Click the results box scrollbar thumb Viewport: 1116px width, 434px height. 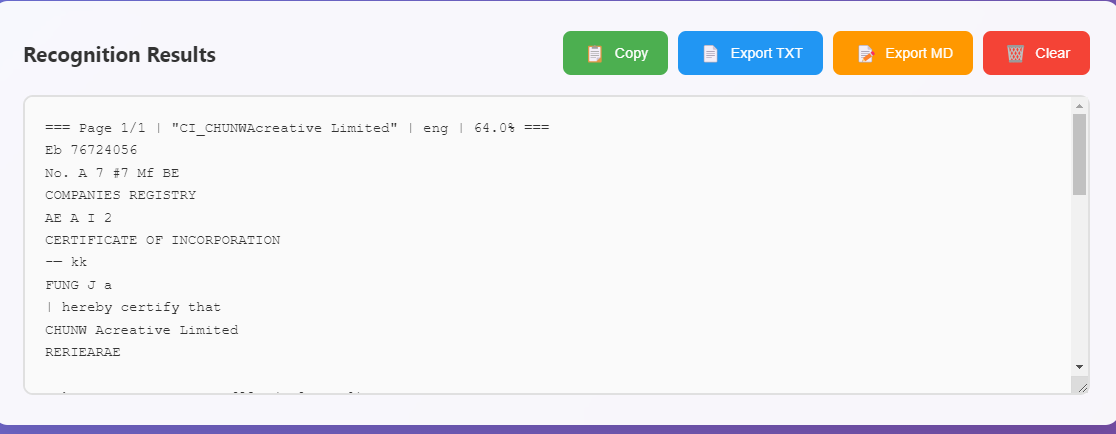(1079, 153)
